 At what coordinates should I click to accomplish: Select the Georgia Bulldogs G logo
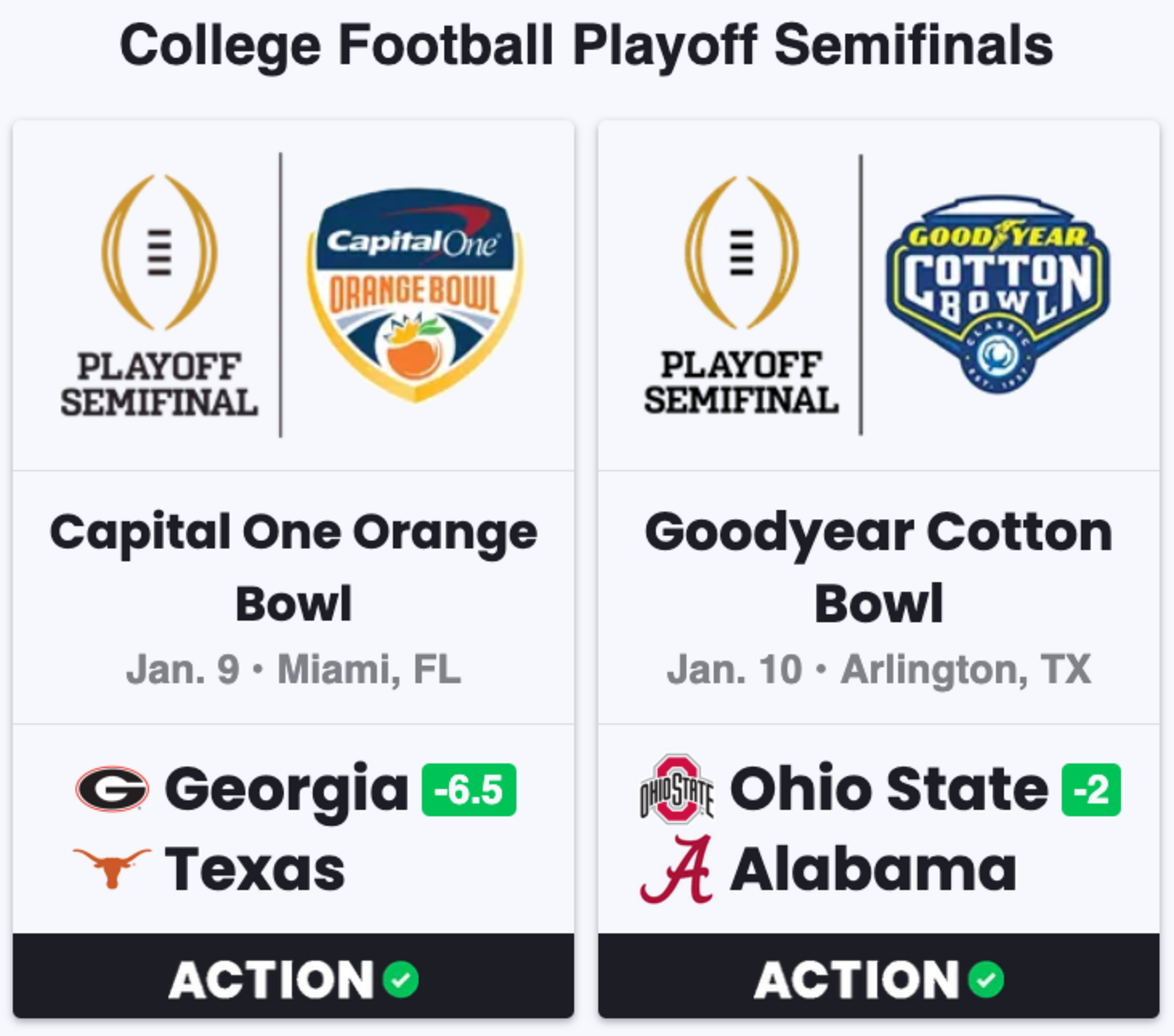click(113, 789)
